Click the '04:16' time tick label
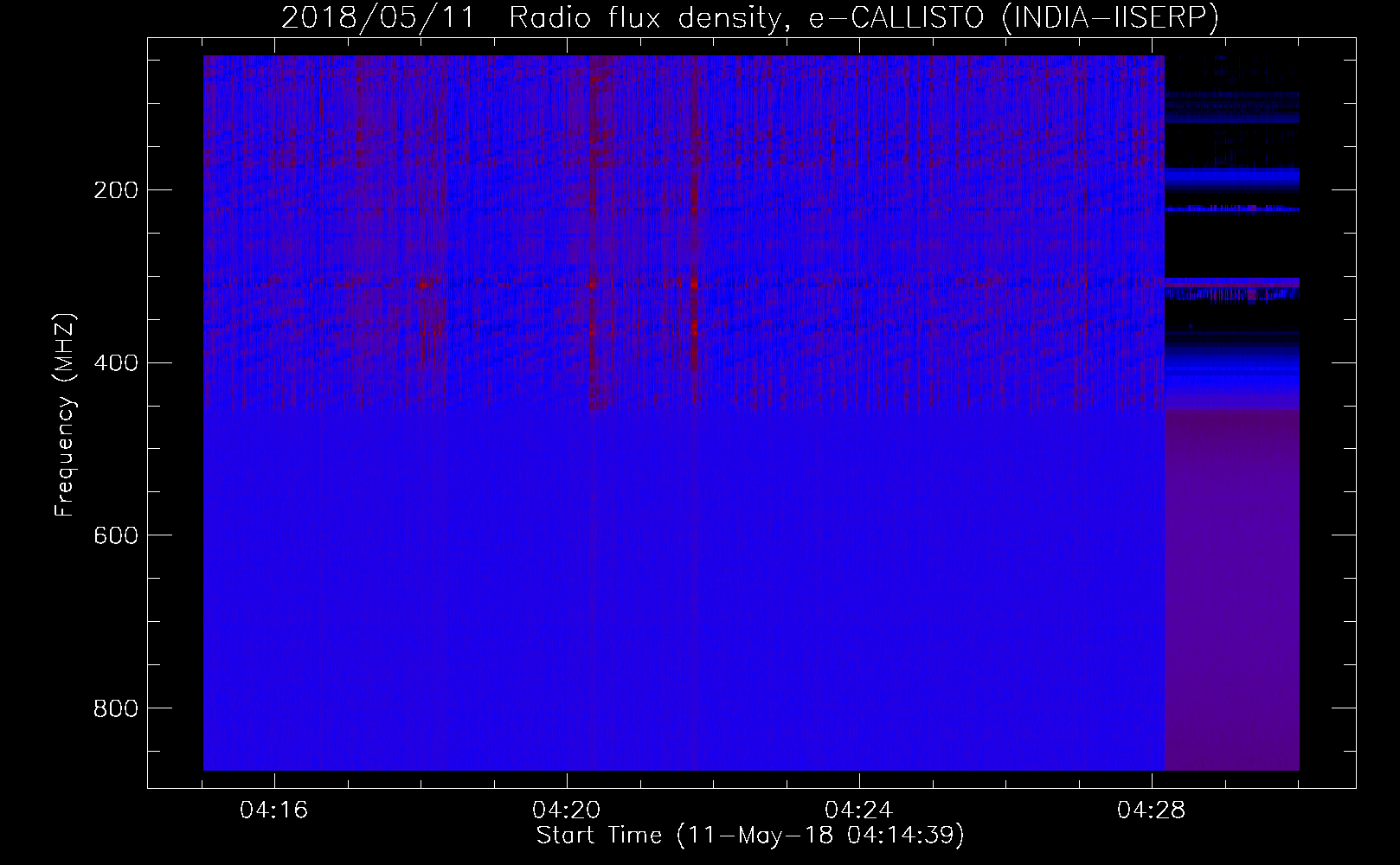This screenshot has height=865, width=1400. 274,811
